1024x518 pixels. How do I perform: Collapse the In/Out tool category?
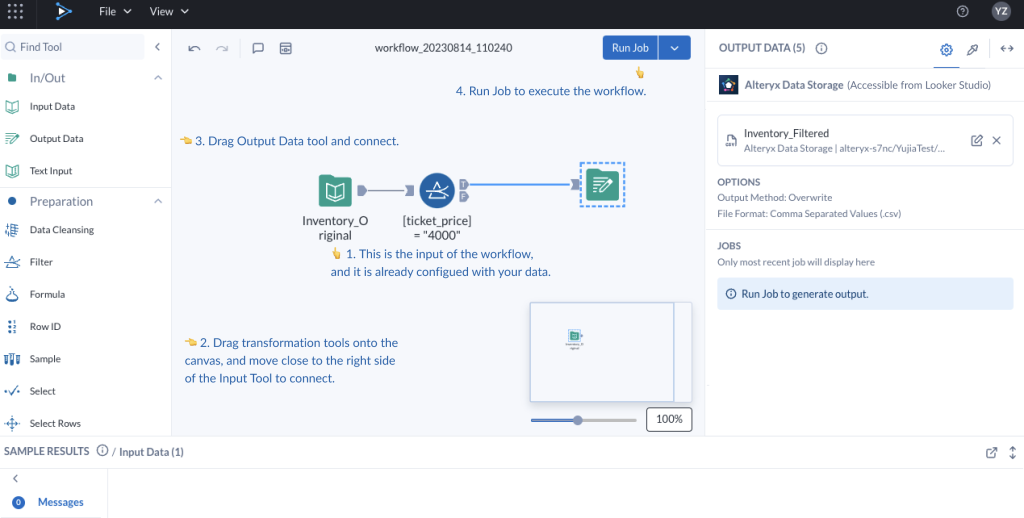(157, 78)
